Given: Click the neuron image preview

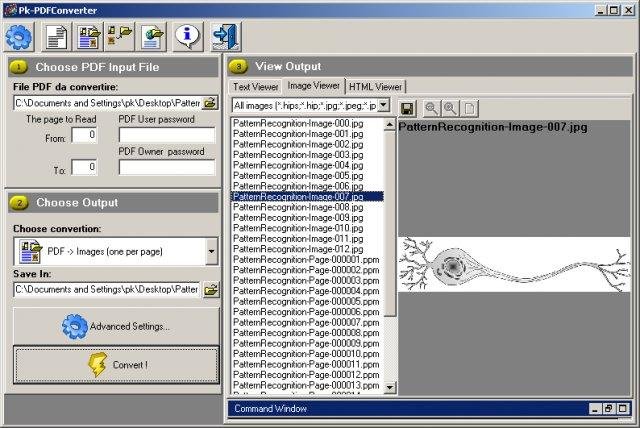Looking at the screenshot, I should 514,264.
